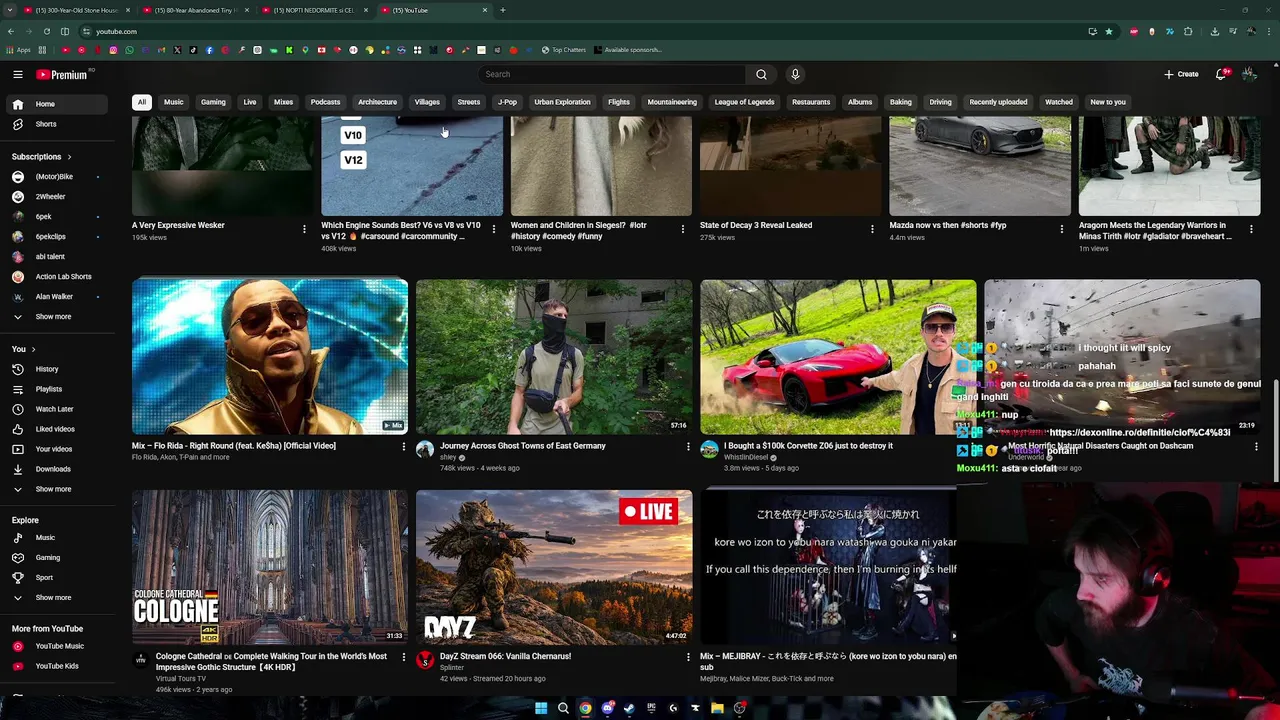
Task: Open YouTube Music link
Action: pyautogui.click(x=59, y=646)
